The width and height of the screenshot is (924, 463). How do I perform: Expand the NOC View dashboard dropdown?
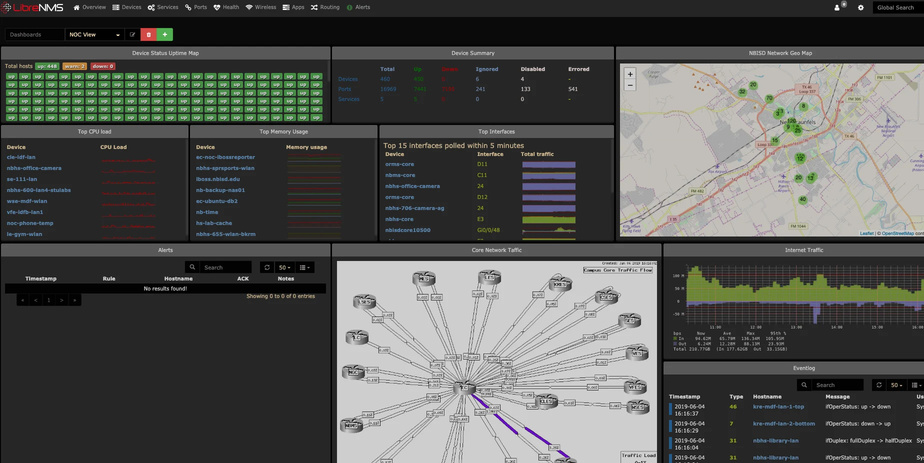(94, 35)
